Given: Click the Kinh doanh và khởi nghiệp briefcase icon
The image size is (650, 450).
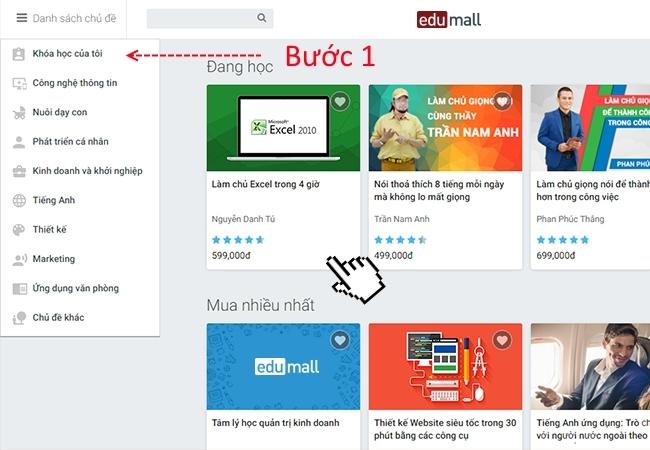Looking at the screenshot, I should click(x=19, y=171).
